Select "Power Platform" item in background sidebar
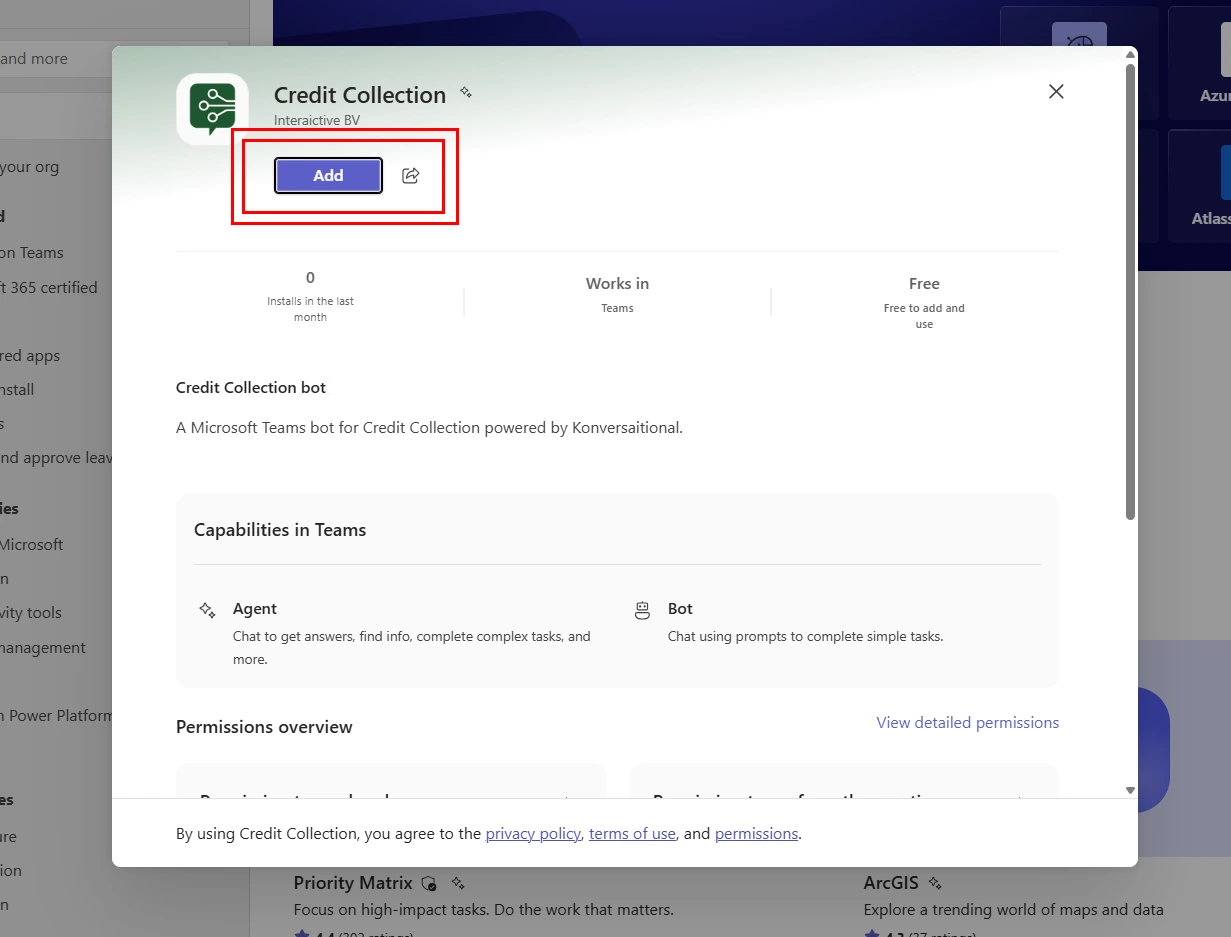 point(57,716)
